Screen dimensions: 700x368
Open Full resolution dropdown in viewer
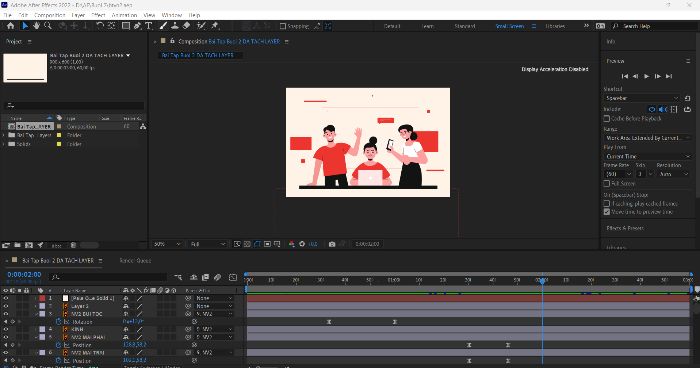(x=208, y=244)
